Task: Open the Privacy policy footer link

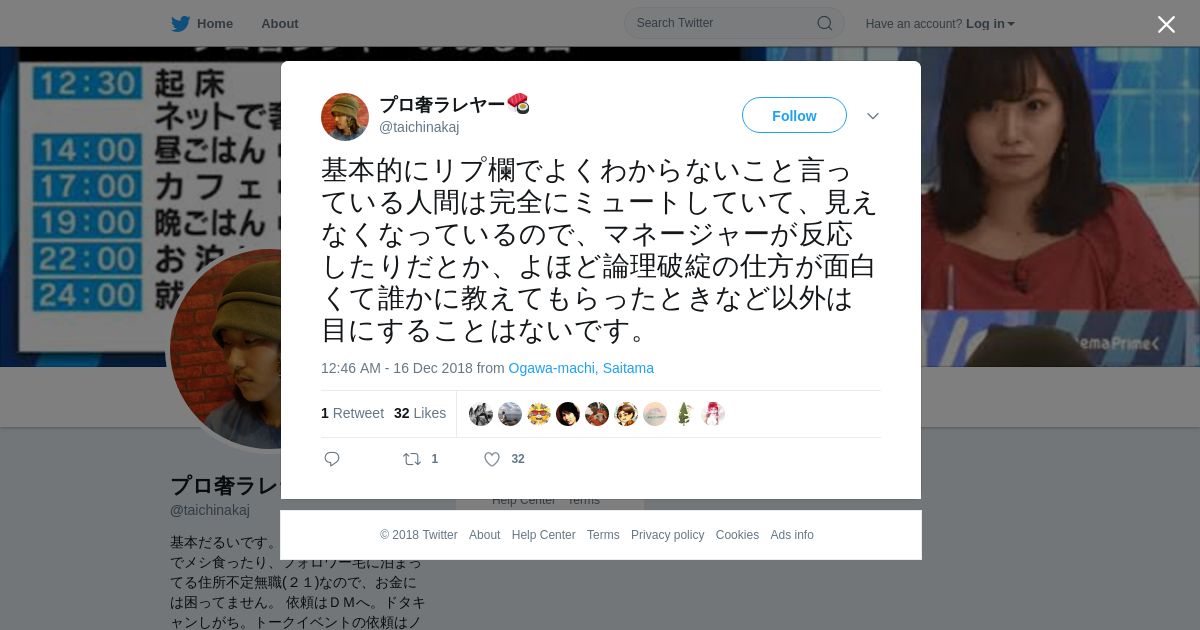Action: click(667, 535)
